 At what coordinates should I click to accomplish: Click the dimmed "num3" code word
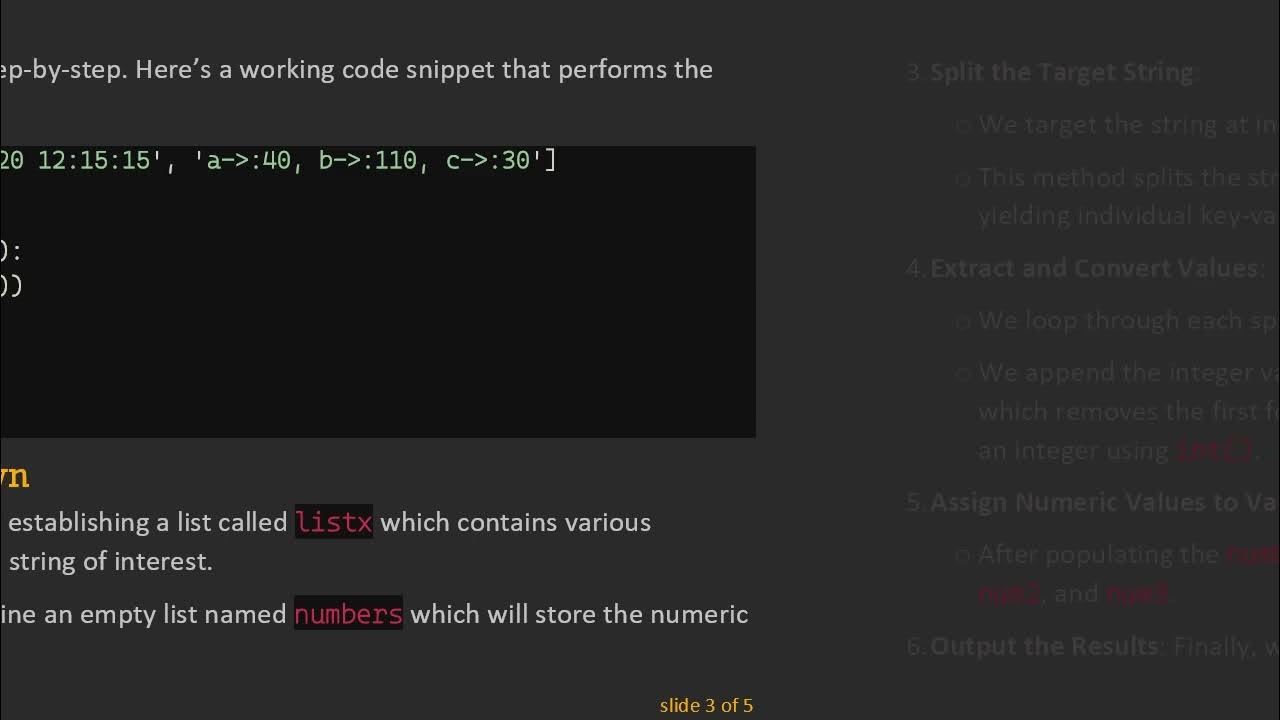point(1136,594)
